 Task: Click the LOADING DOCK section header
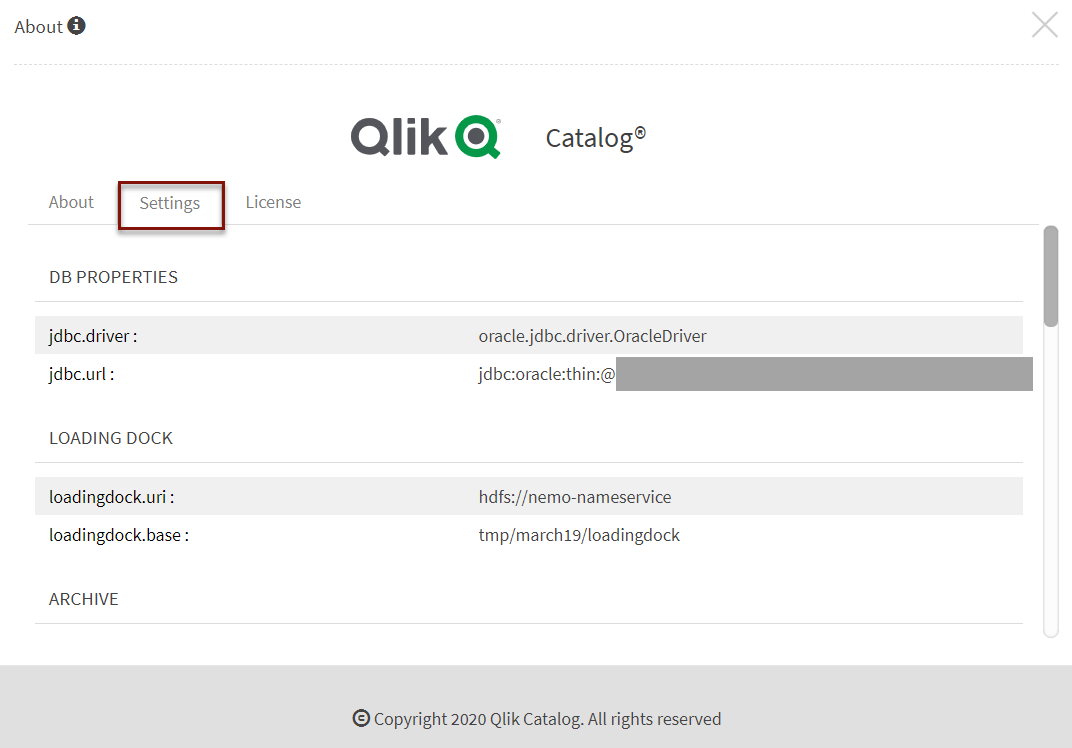111,438
